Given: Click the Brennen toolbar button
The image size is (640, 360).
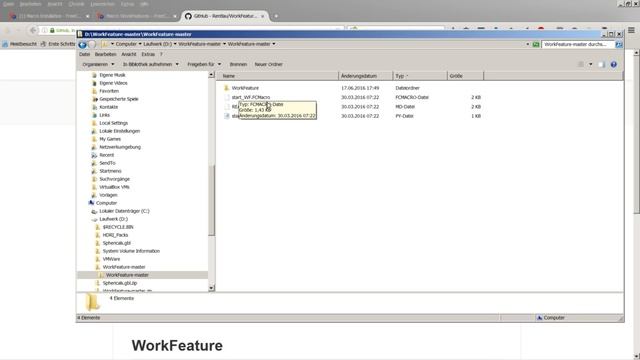Looking at the screenshot, I should tap(238, 64).
